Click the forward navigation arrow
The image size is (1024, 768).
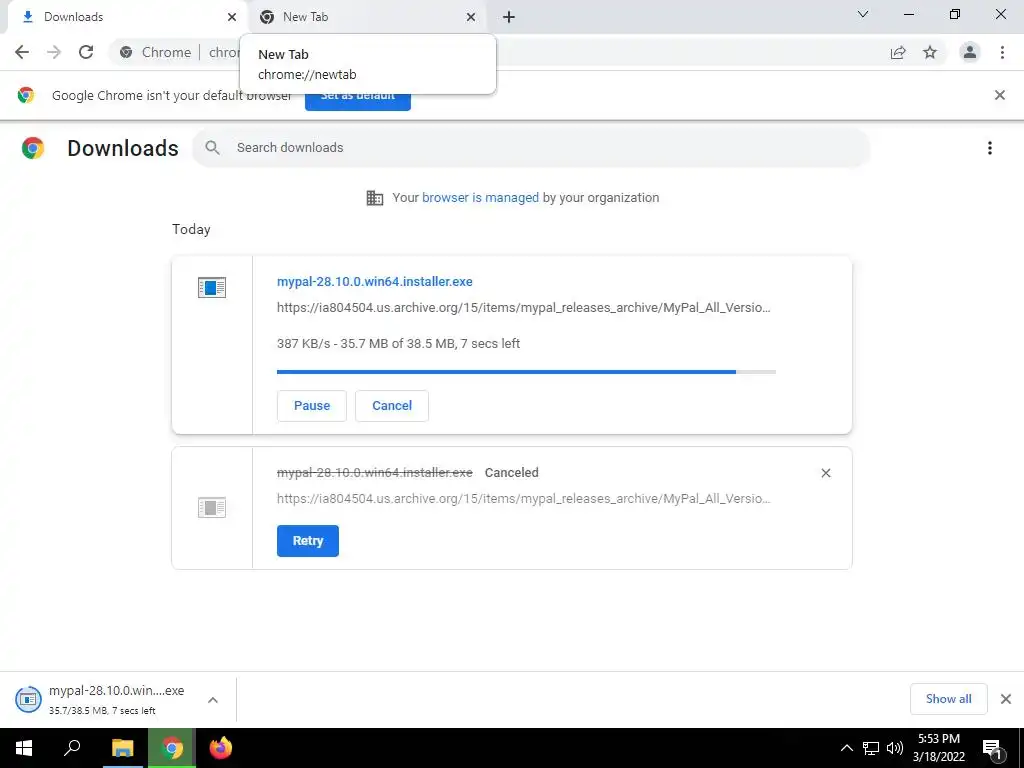coord(54,52)
